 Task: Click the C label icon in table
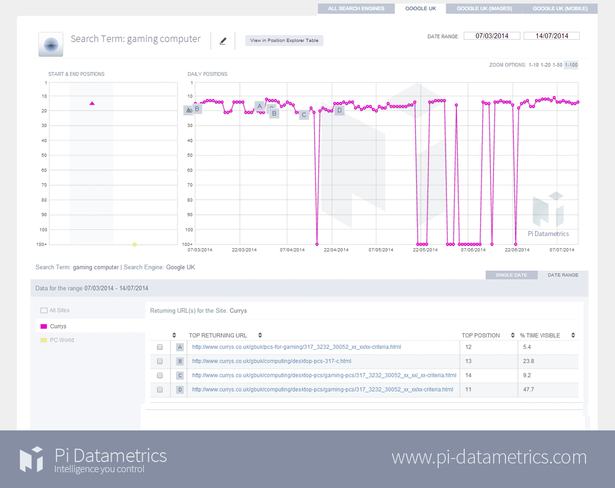(x=180, y=375)
